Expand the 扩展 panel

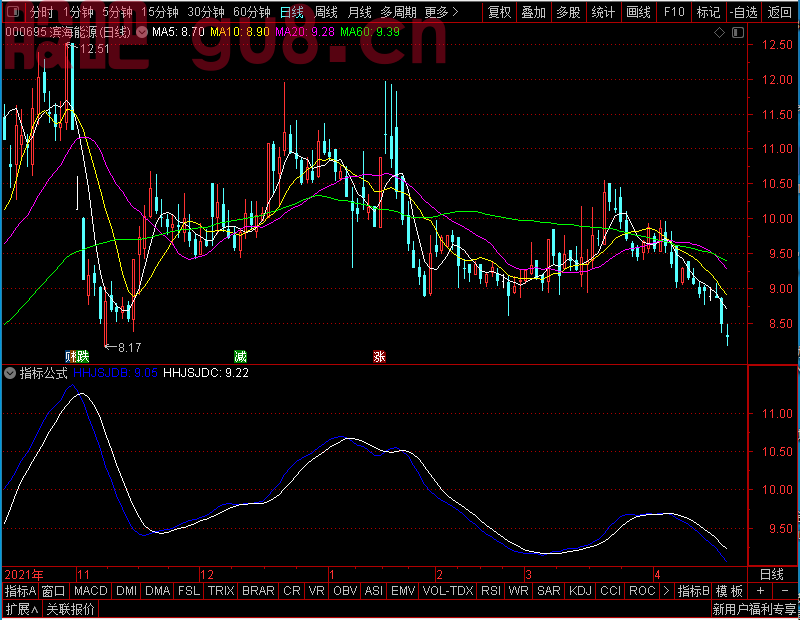22,609
